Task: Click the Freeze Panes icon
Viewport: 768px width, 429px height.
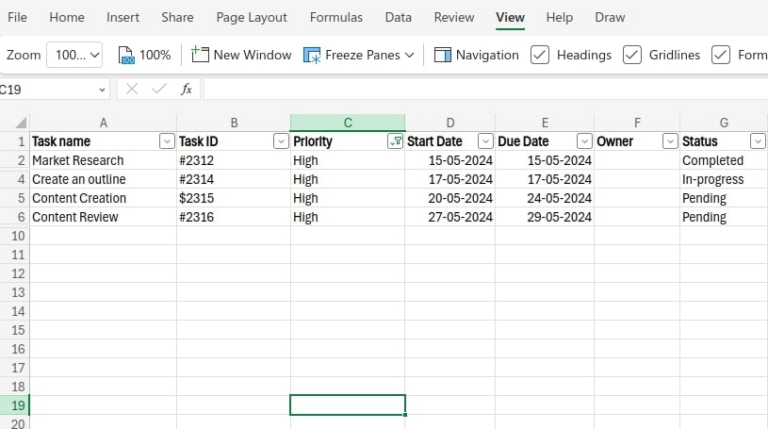Action: (312, 55)
